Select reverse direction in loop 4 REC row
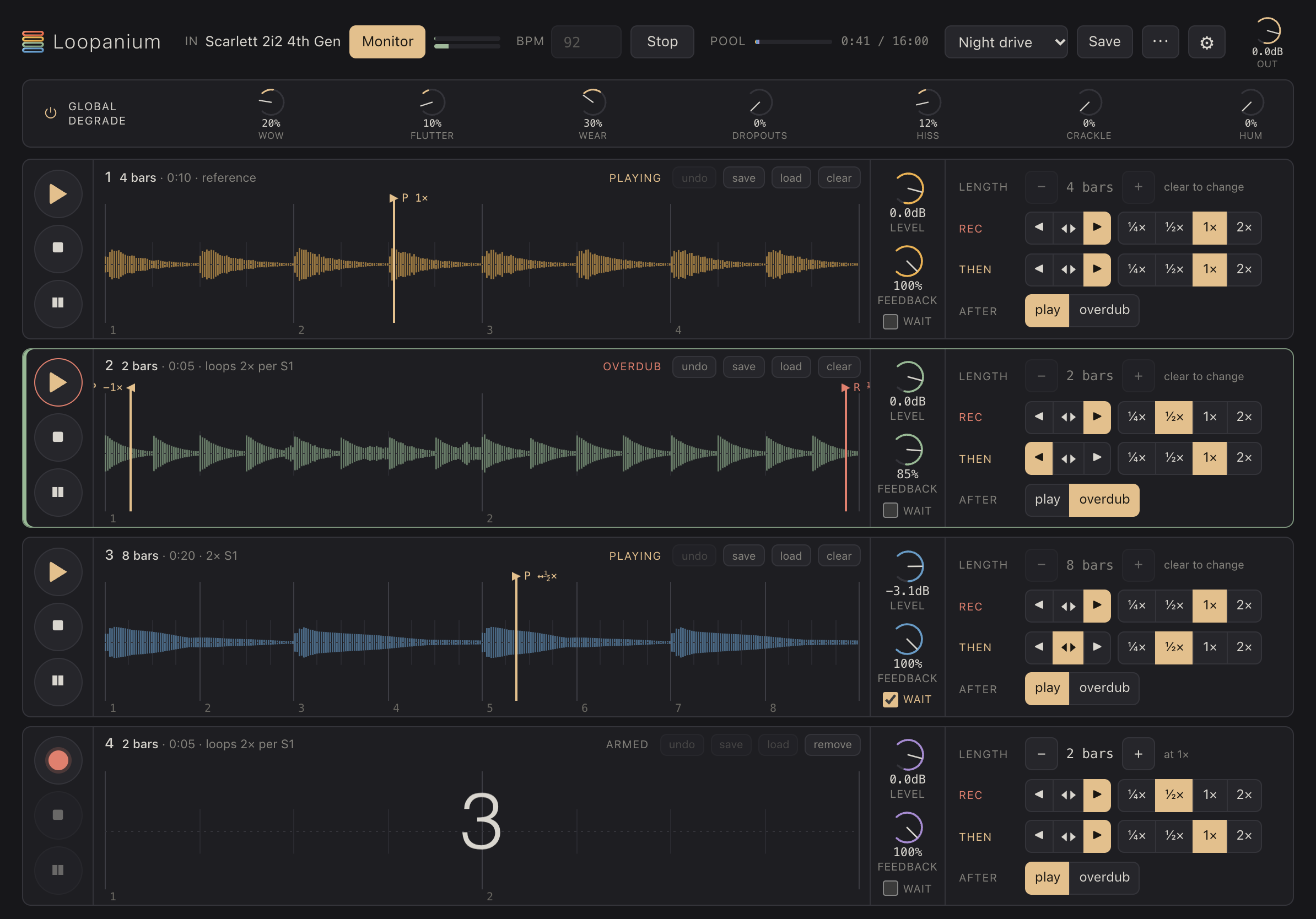The image size is (1316, 919). tap(1039, 794)
